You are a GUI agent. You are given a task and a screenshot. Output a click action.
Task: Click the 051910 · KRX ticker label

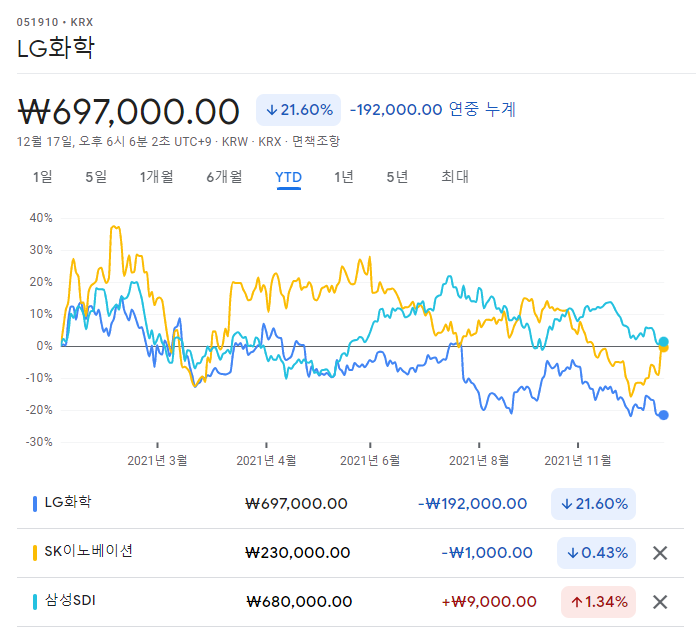tap(55, 22)
